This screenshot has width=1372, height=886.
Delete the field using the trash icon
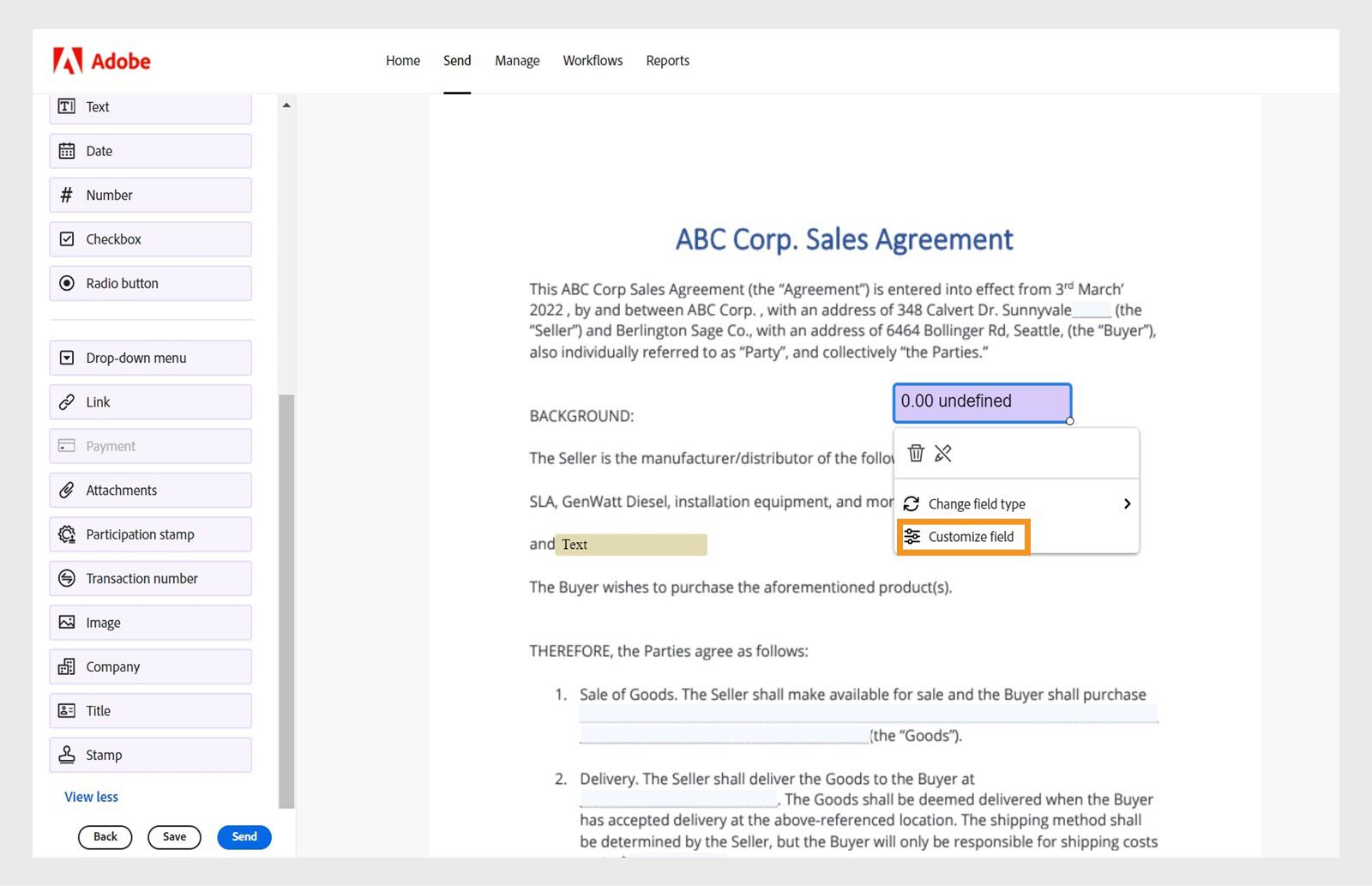coord(916,454)
